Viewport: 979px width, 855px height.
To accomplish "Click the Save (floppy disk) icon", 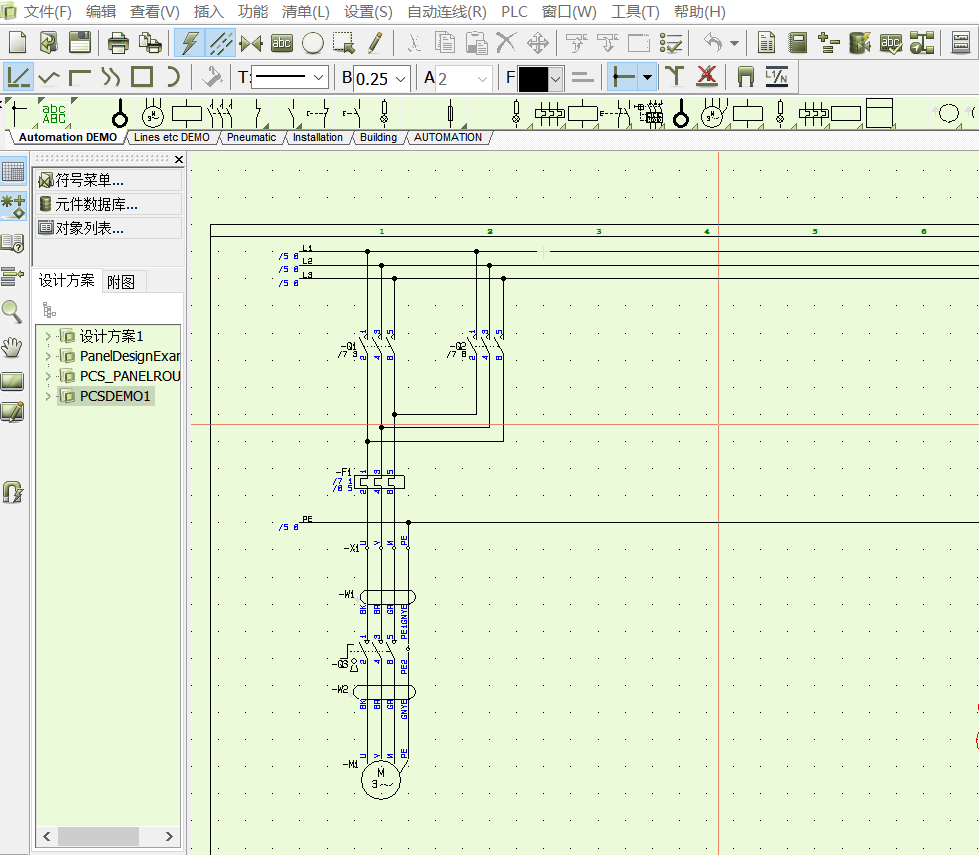I will coord(79,42).
